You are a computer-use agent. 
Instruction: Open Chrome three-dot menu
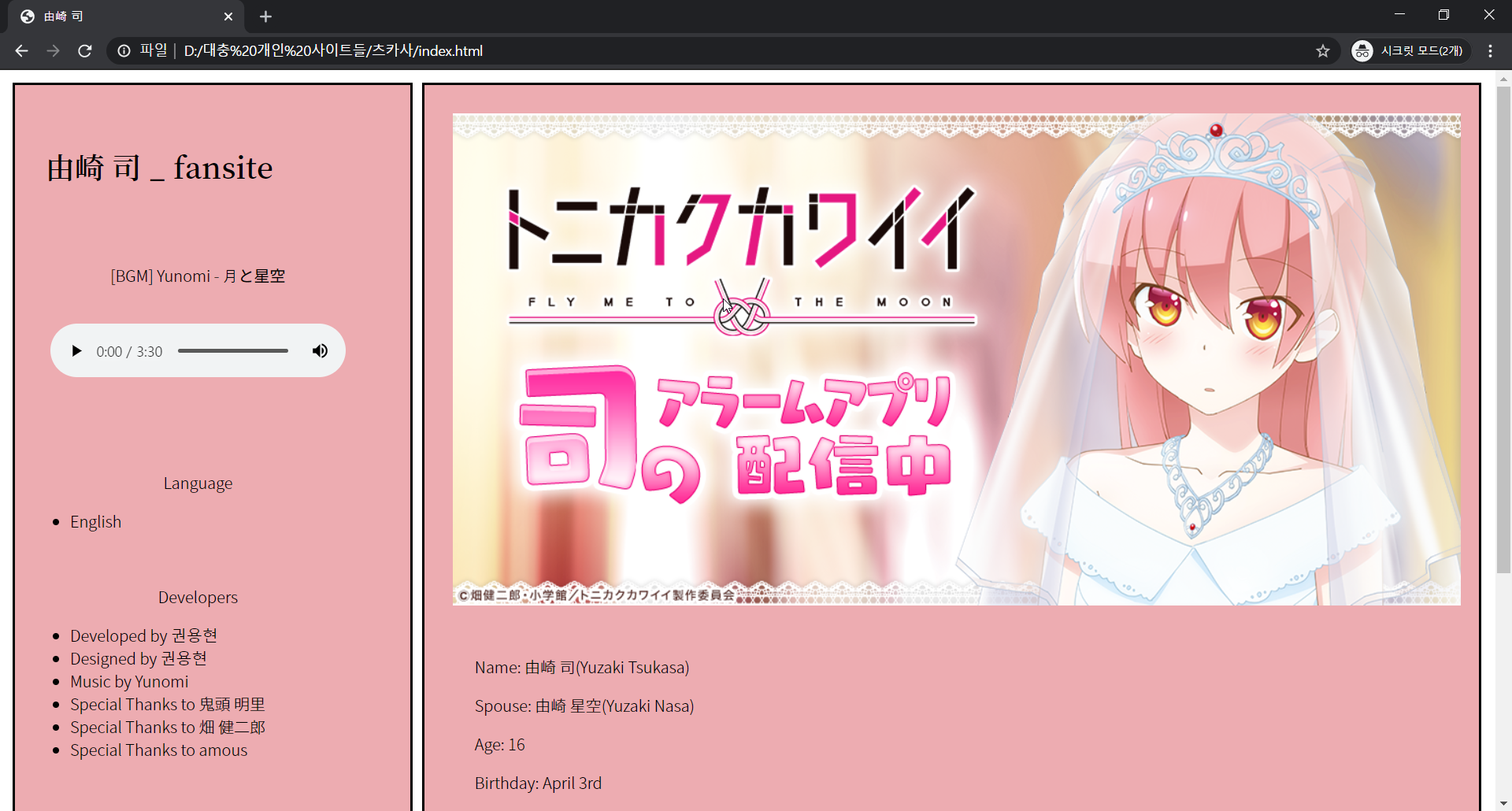pos(1490,50)
